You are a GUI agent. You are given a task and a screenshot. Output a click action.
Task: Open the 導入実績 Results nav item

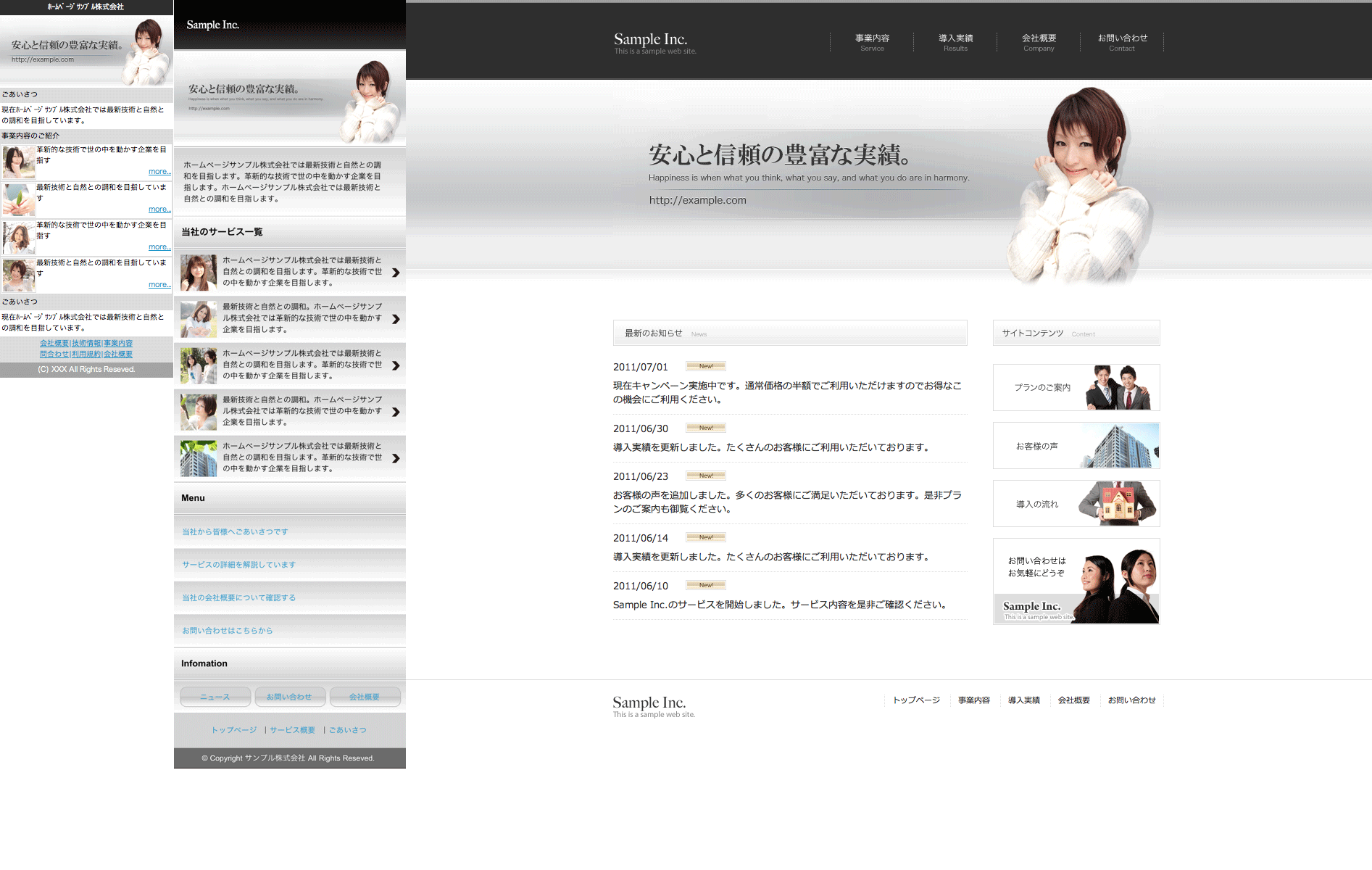click(955, 42)
